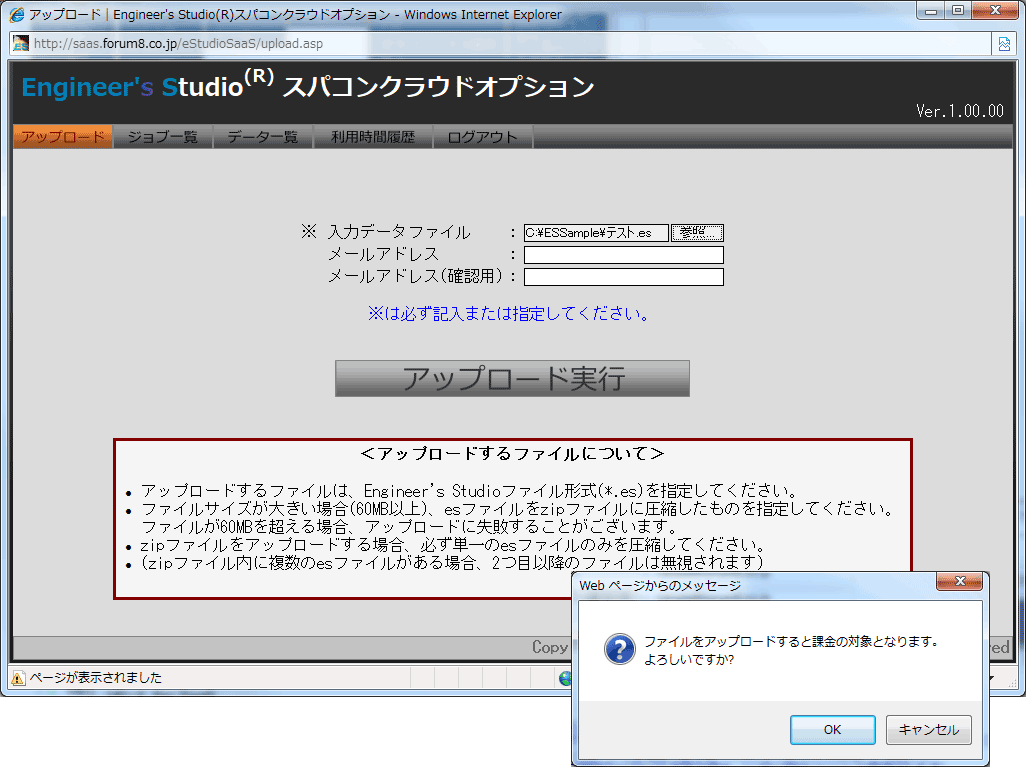Open the 利用時間履歴 tab
The height and width of the screenshot is (767, 1026).
tap(373, 137)
